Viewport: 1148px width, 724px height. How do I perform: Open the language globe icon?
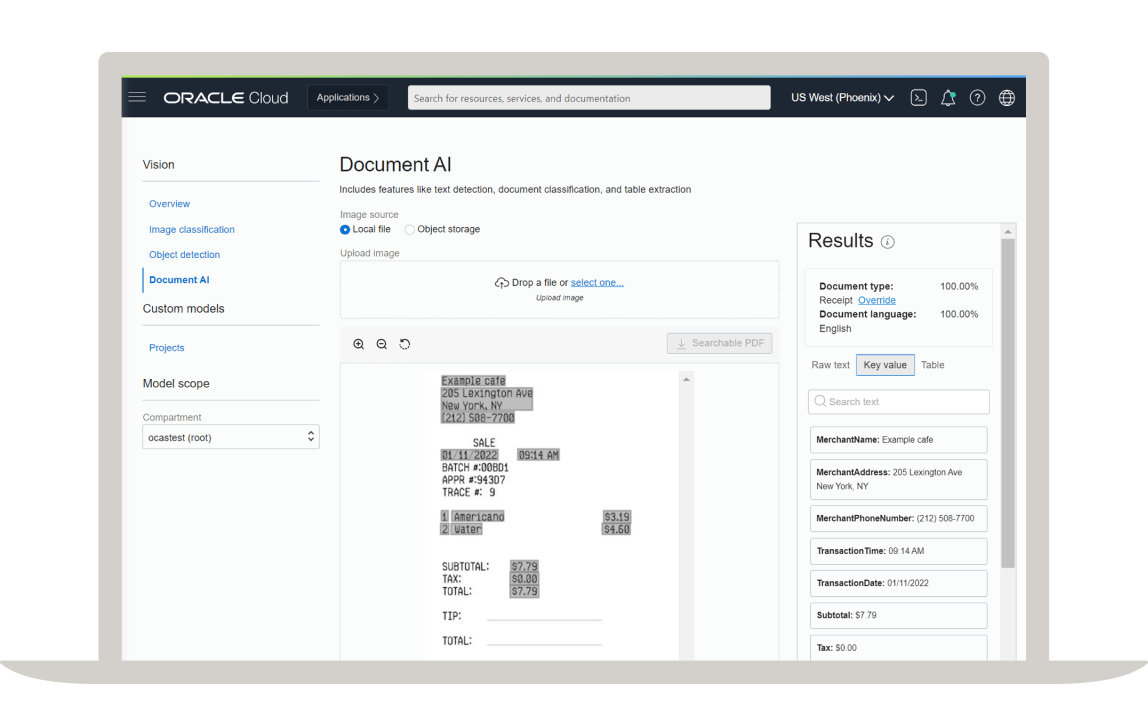coord(1007,97)
